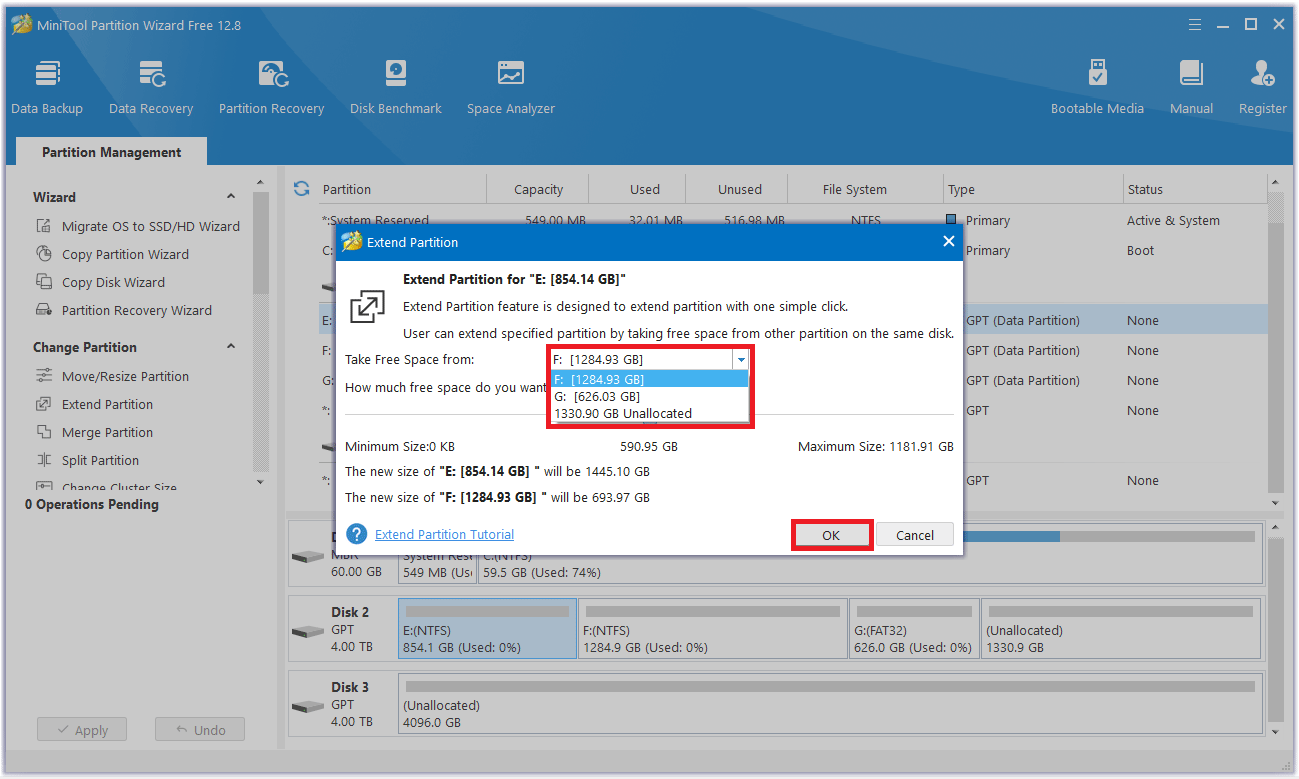Click the Apply button

pos(82,730)
